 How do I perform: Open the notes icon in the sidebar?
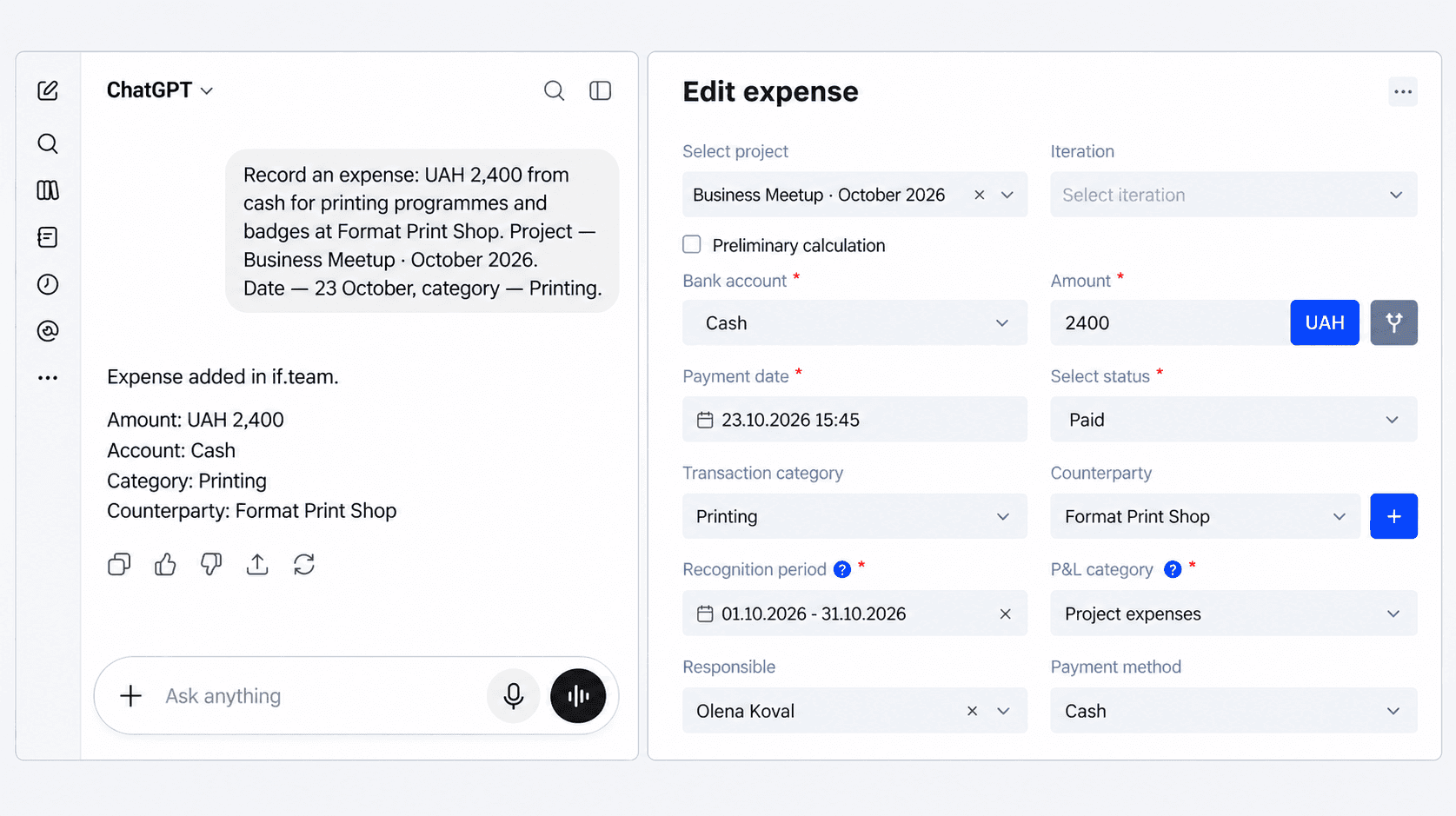48,237
